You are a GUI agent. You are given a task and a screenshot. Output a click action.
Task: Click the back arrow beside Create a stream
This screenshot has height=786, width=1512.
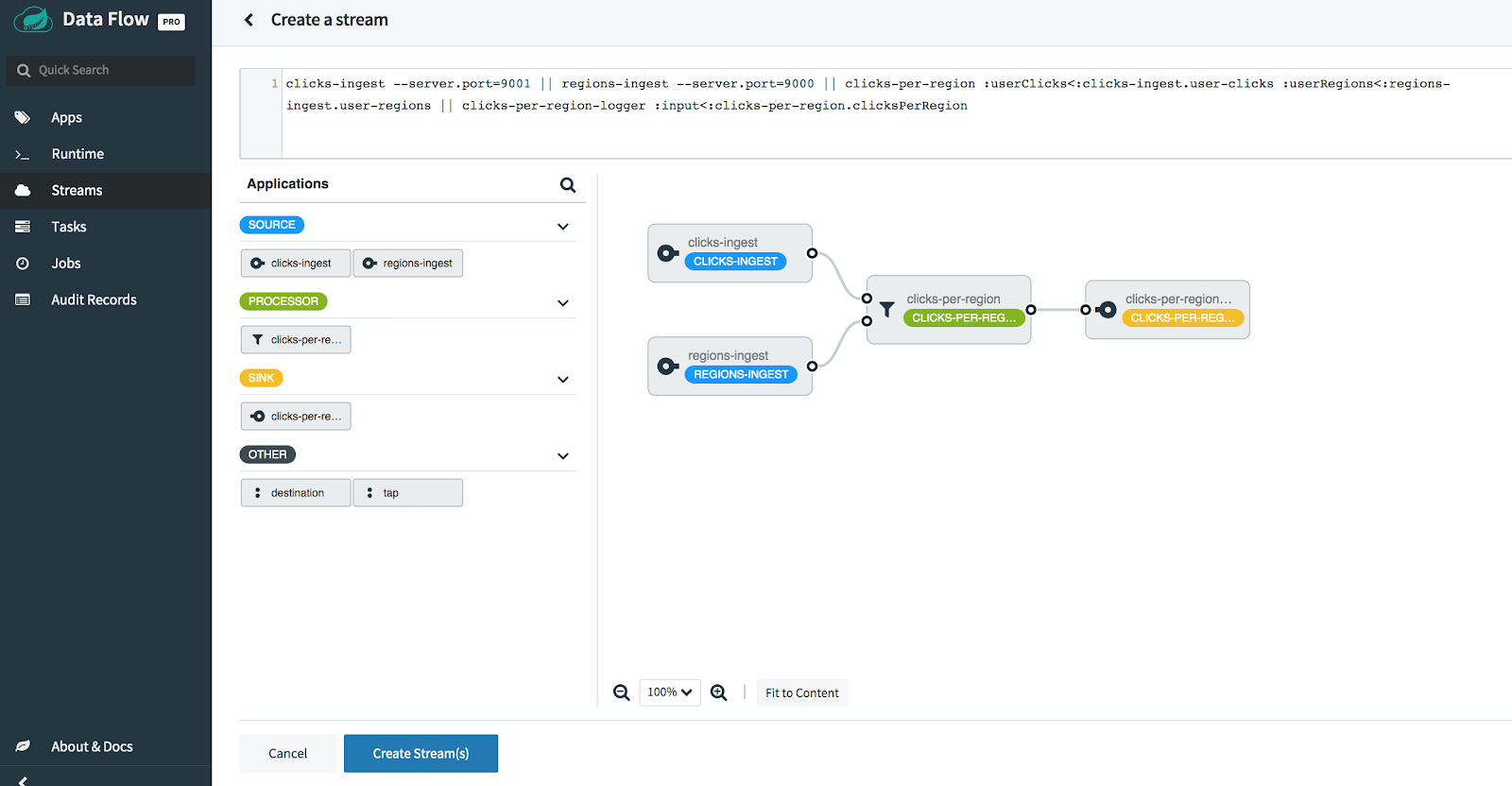pyautogui.click(x=249, y=20)
